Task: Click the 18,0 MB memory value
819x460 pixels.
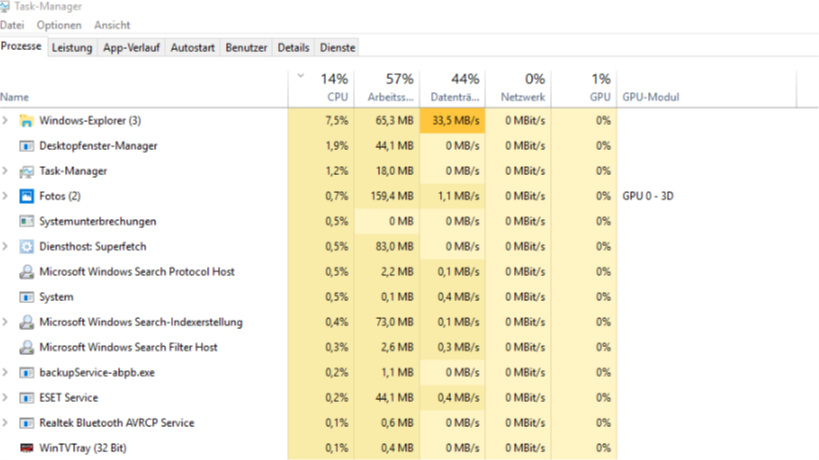Action: [x=394, y=171]
